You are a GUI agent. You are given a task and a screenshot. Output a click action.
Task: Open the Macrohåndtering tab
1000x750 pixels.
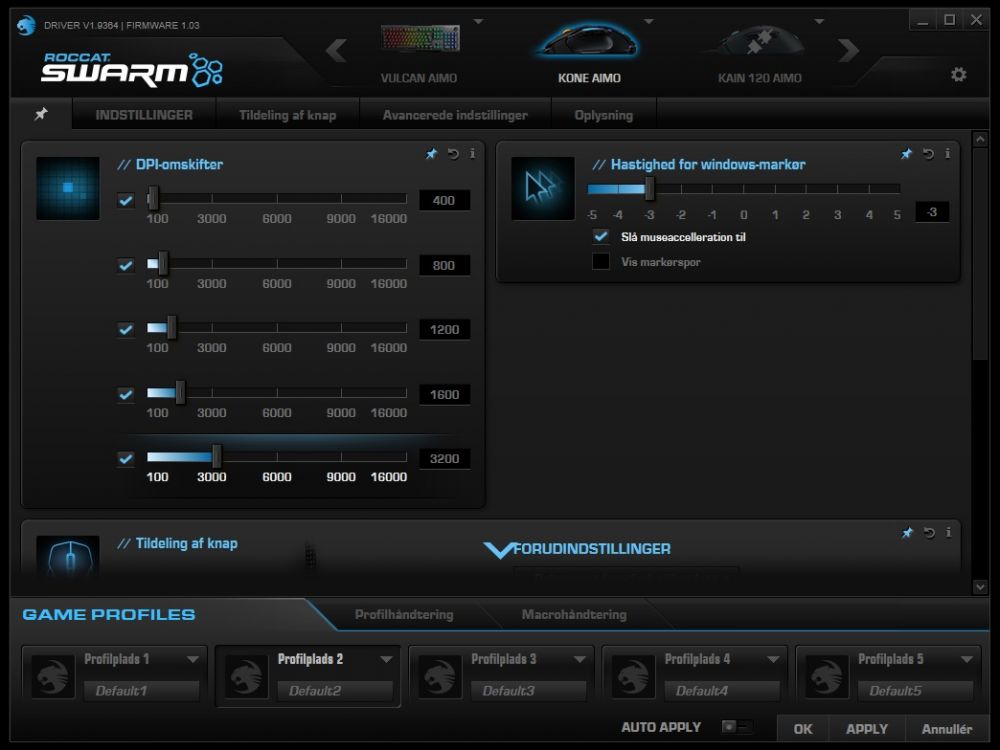(574, 614)
